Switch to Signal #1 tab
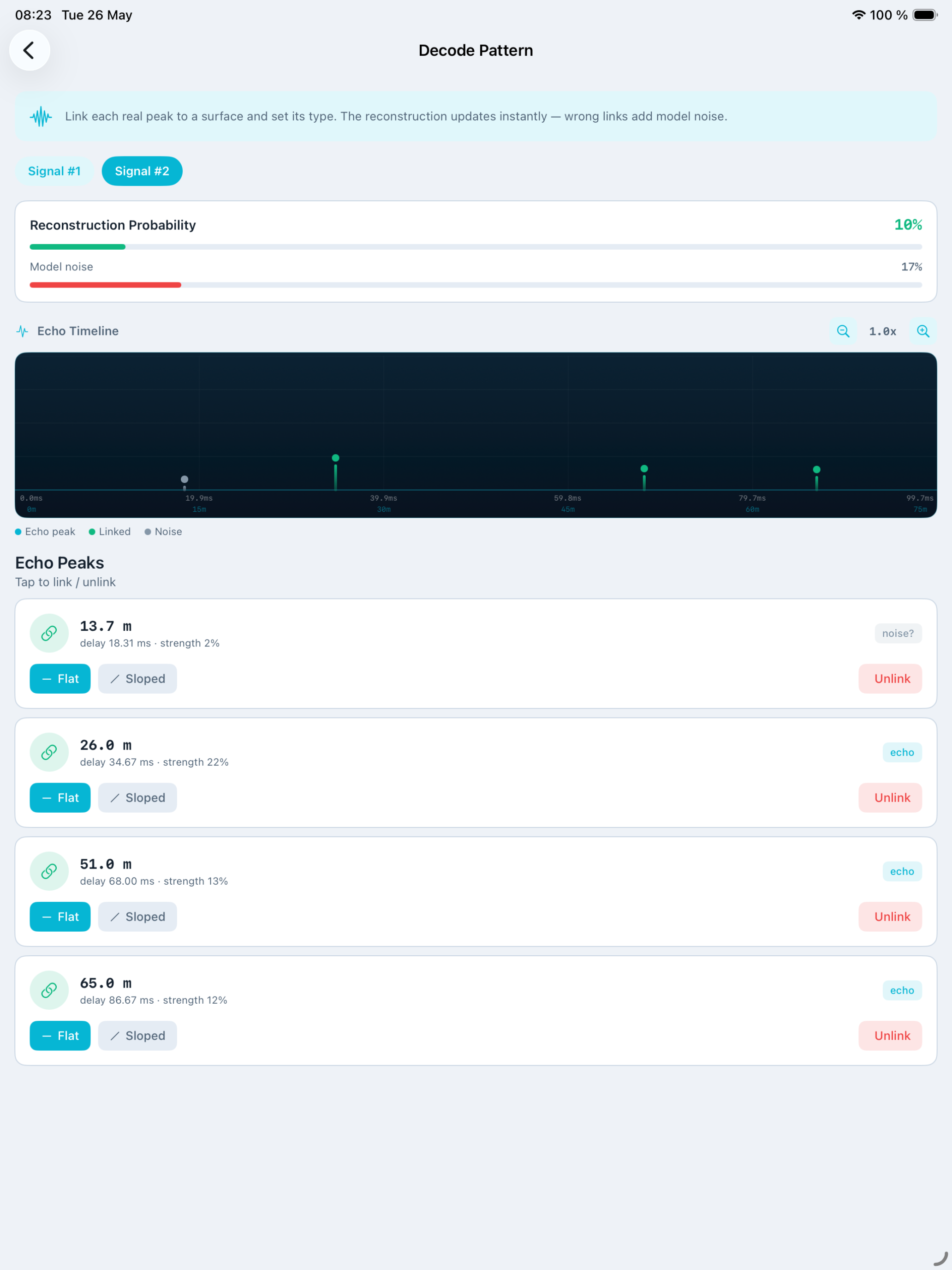The image size is (952, 1270). pyautogui.click(x=54, y=171)
